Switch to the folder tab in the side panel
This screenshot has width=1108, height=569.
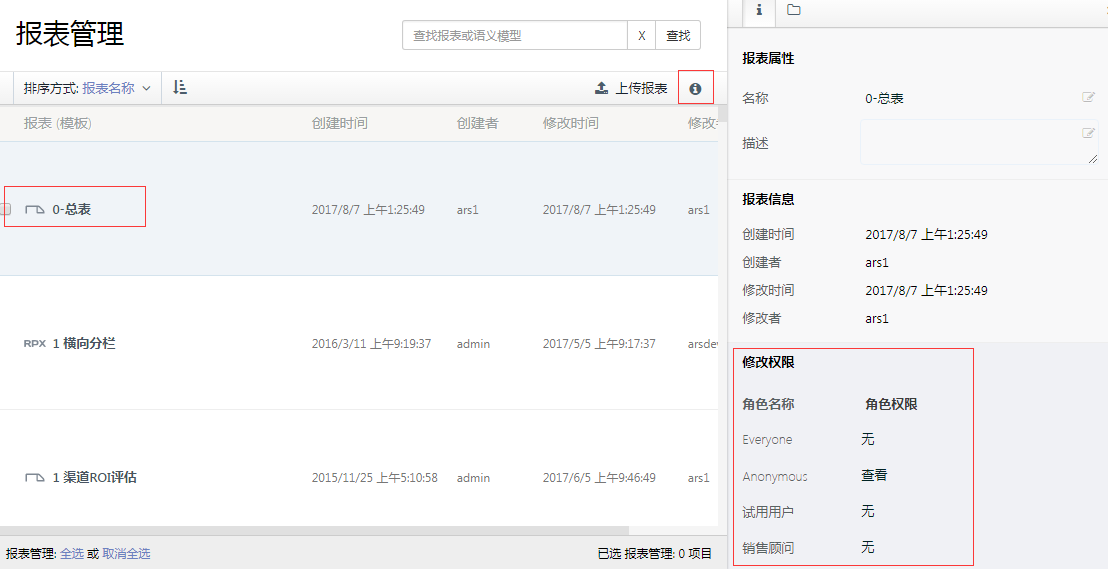pyautogui.click(x=793, y=10)
